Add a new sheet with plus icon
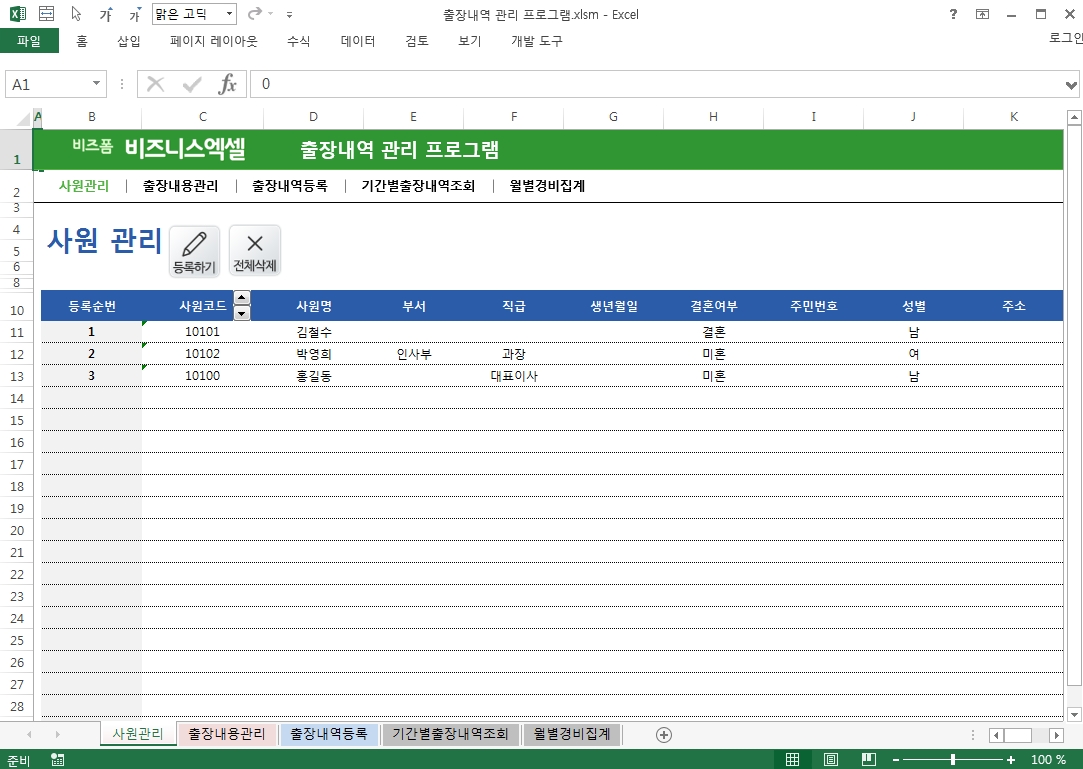 663,734
